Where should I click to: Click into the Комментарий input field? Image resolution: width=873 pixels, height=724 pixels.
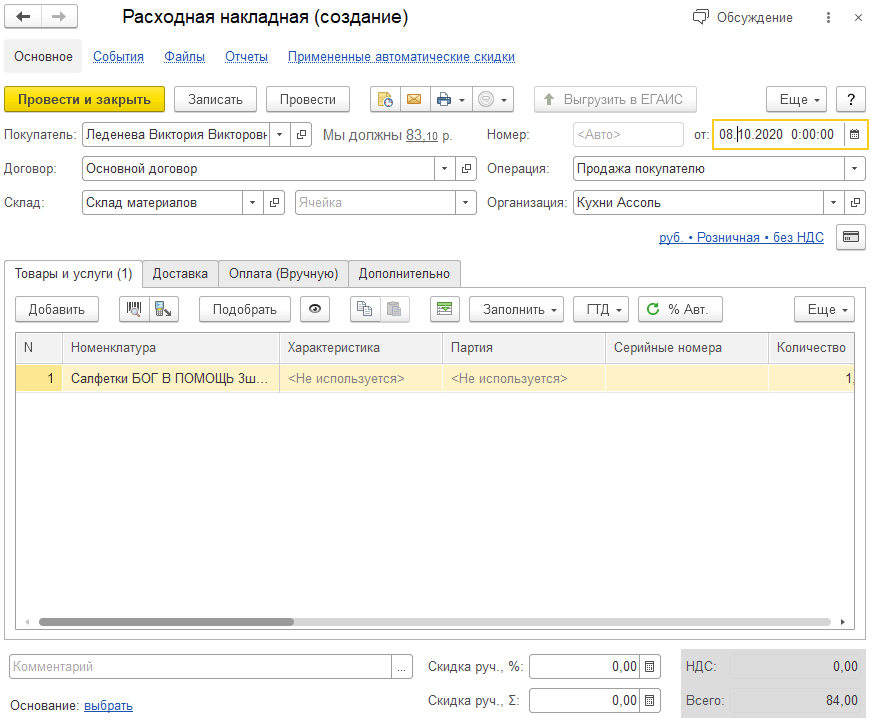(x=200, y=667)
